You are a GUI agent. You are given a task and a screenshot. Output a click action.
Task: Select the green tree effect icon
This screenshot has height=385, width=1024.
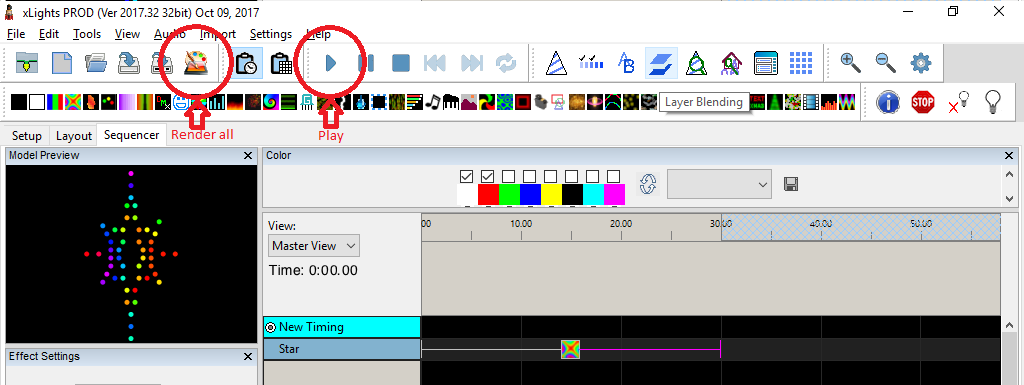point(776,102)
